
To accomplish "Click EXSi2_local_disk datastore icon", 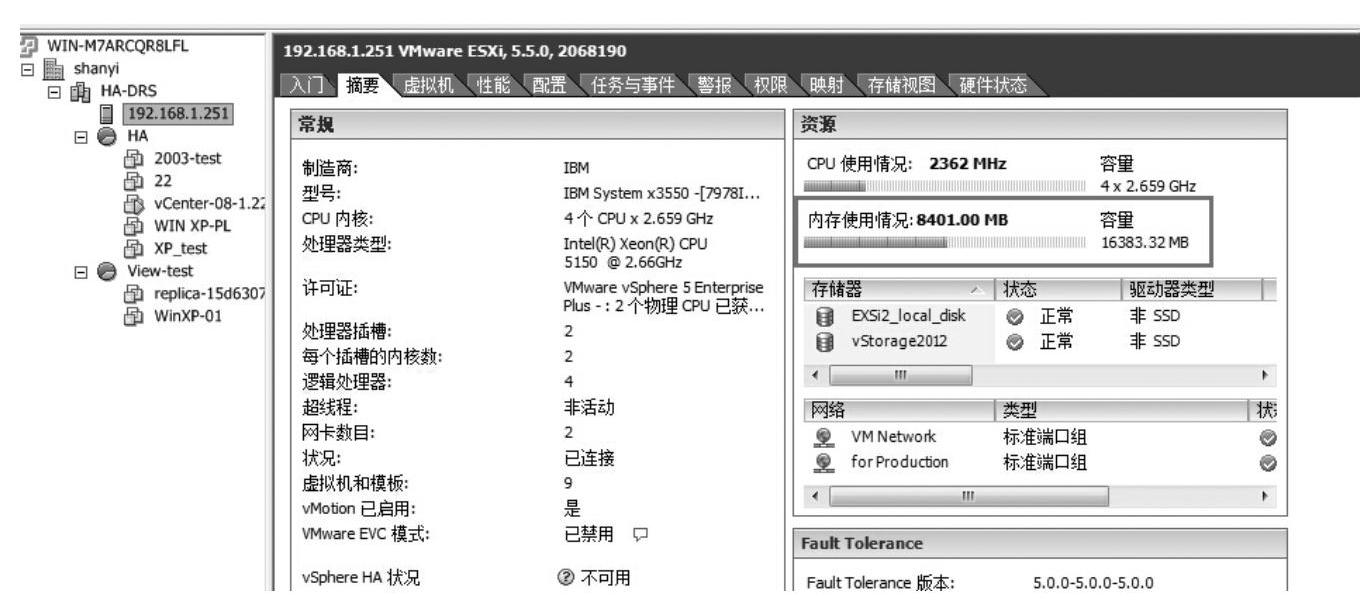I will click(826, 316).
